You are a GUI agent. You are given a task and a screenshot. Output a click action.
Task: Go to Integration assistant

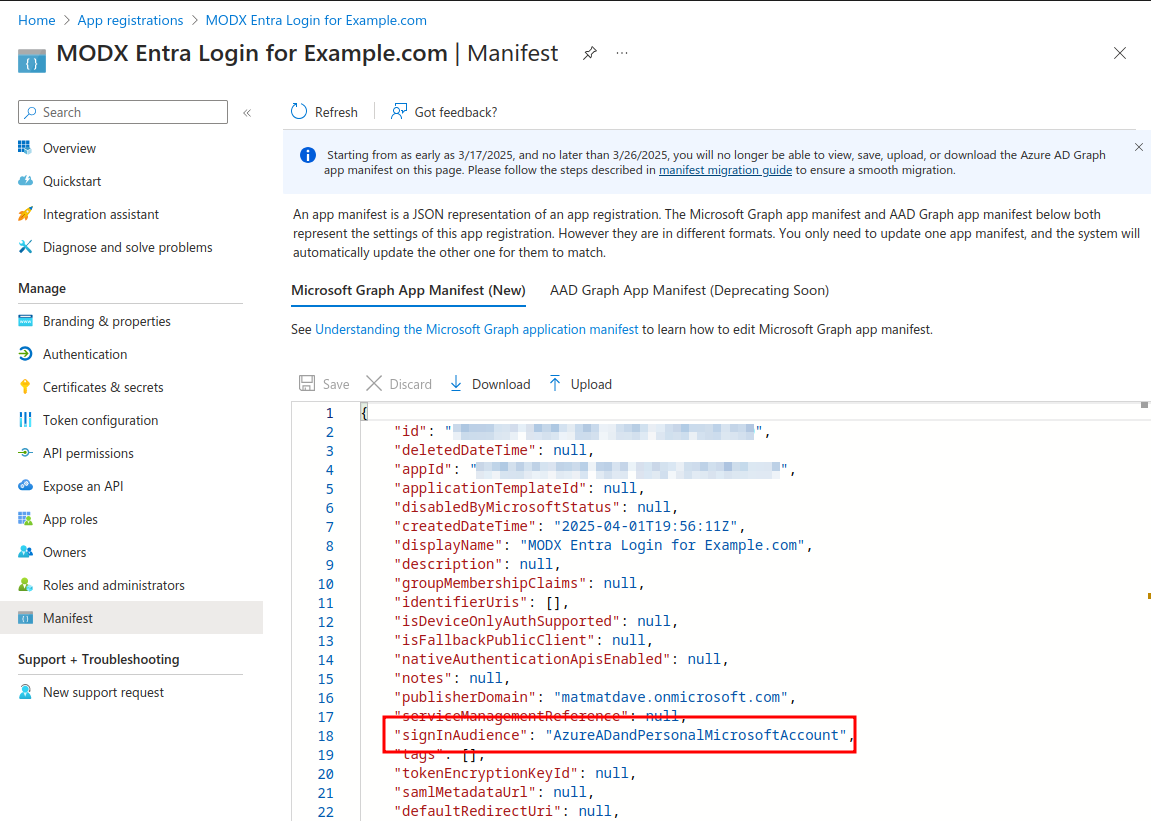tap(101, 214)
